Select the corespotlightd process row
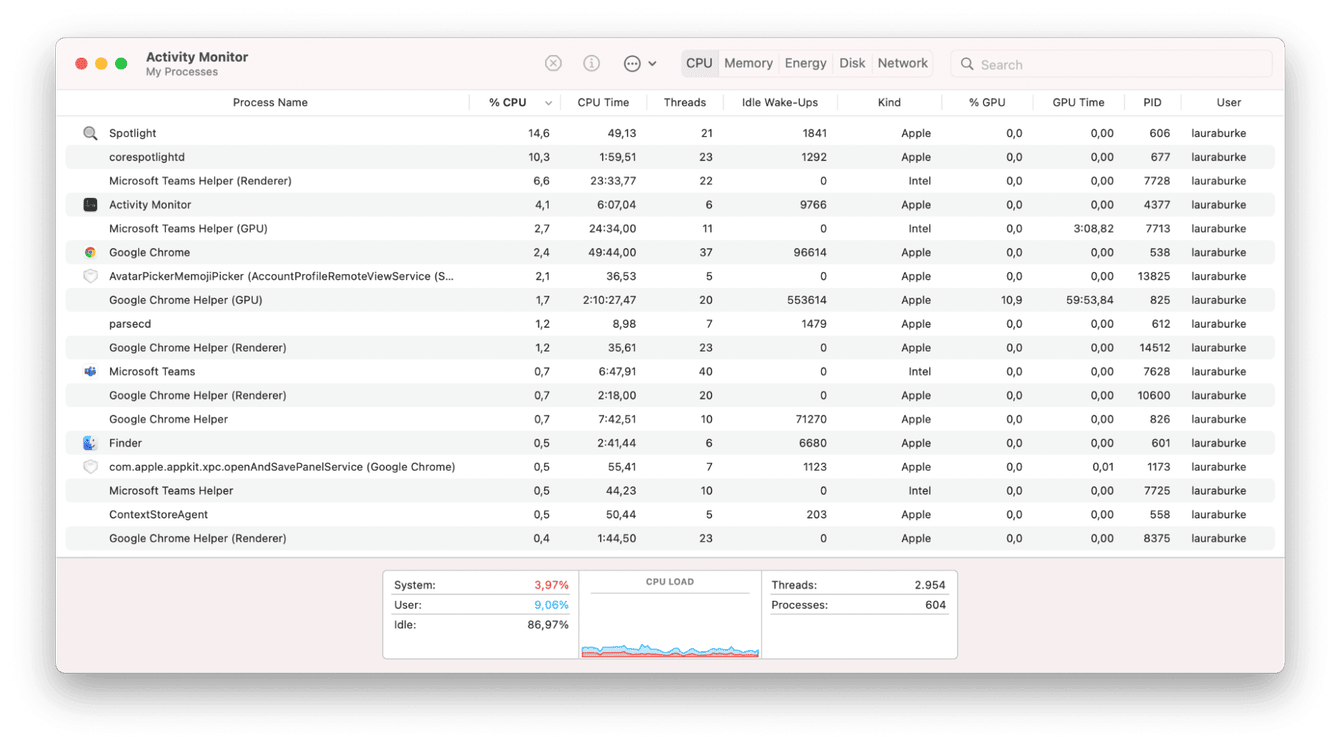The image size is (1340, 747). 300,156
